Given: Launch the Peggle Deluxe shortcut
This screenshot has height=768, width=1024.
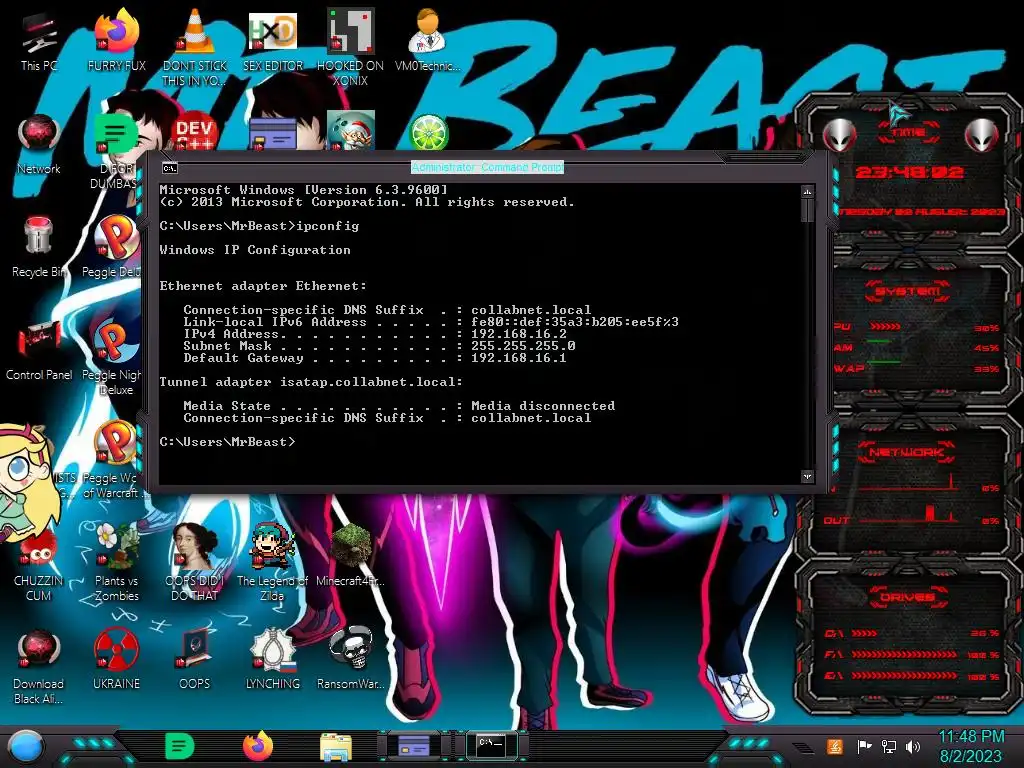Looking at the screenshot, I should click(115, 247).
